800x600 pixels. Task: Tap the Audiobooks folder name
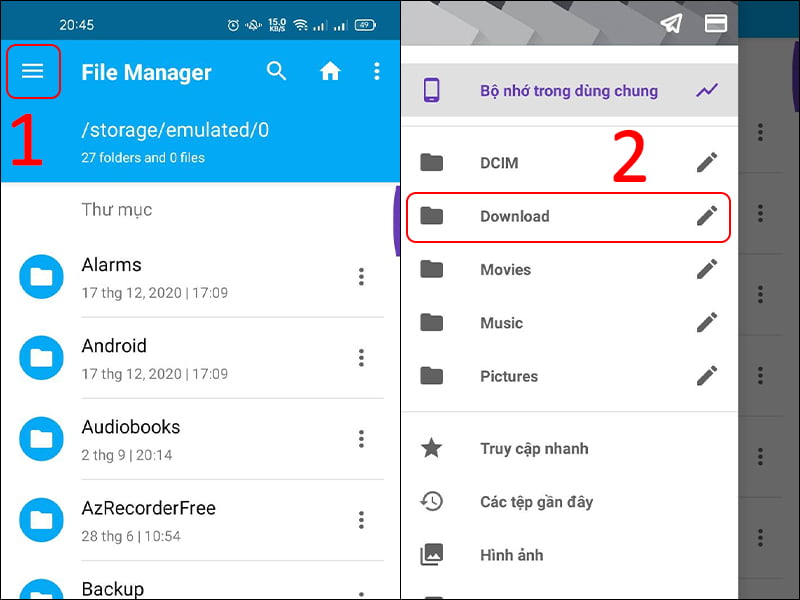(x=131, y=427)
